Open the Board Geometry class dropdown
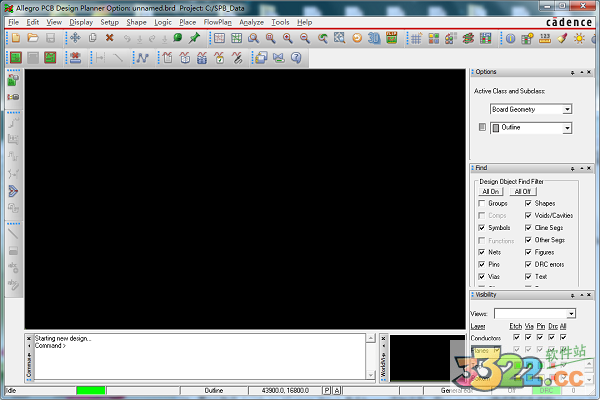Image resolution: width=600 pixels, height=400 pixels. pos(567,109)
